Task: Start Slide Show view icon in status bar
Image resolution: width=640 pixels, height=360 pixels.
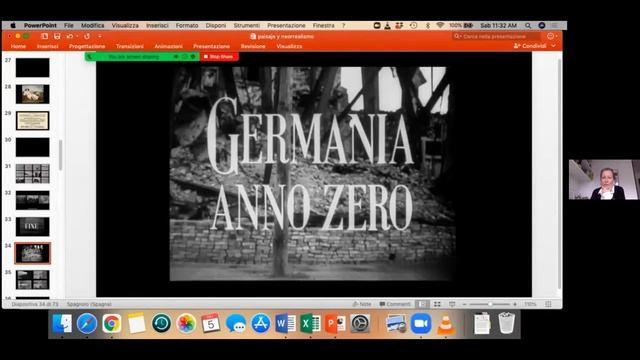Action: [452, 304]
